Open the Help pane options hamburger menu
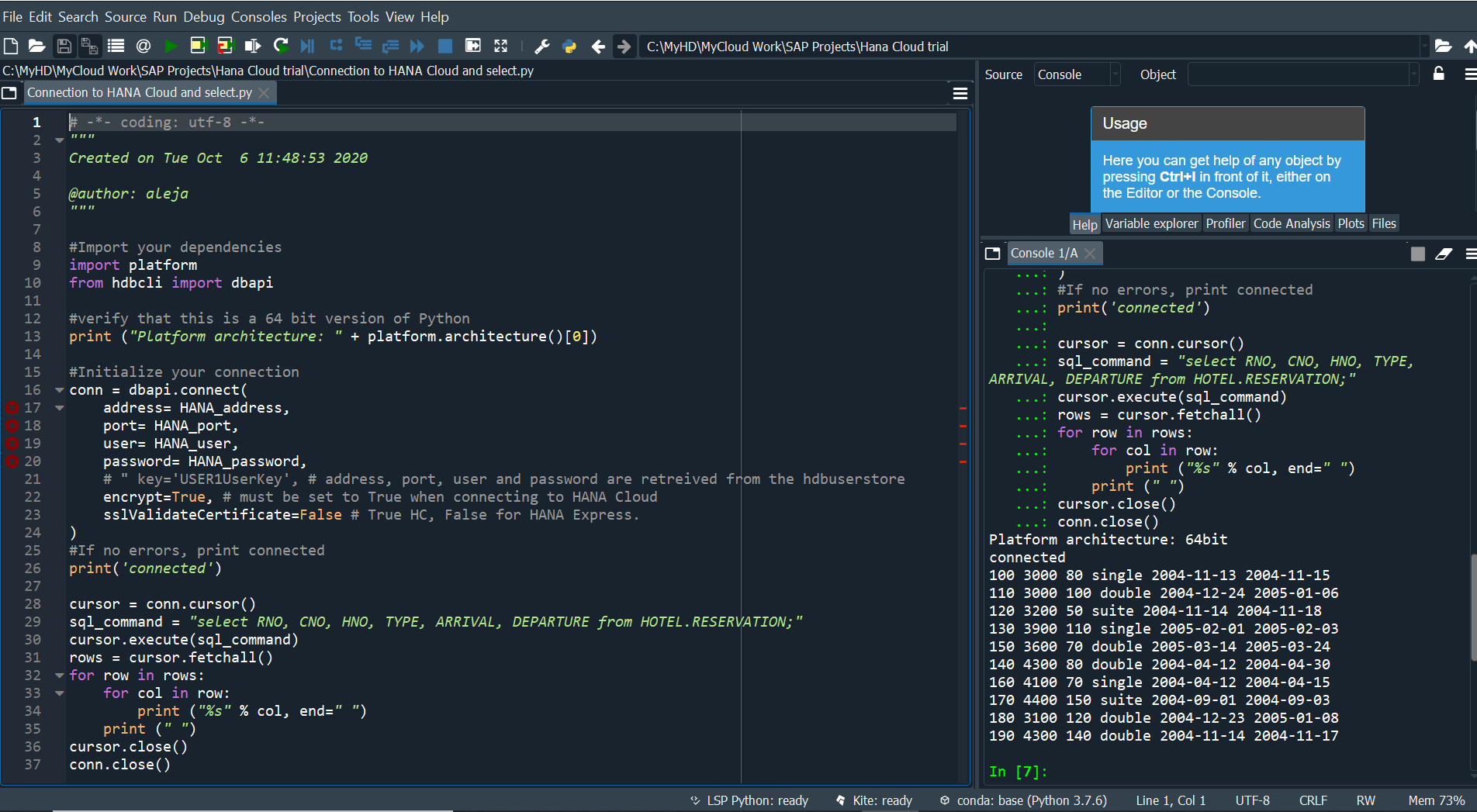This screenshot has width=1477, height=812. pos(1469,74)
